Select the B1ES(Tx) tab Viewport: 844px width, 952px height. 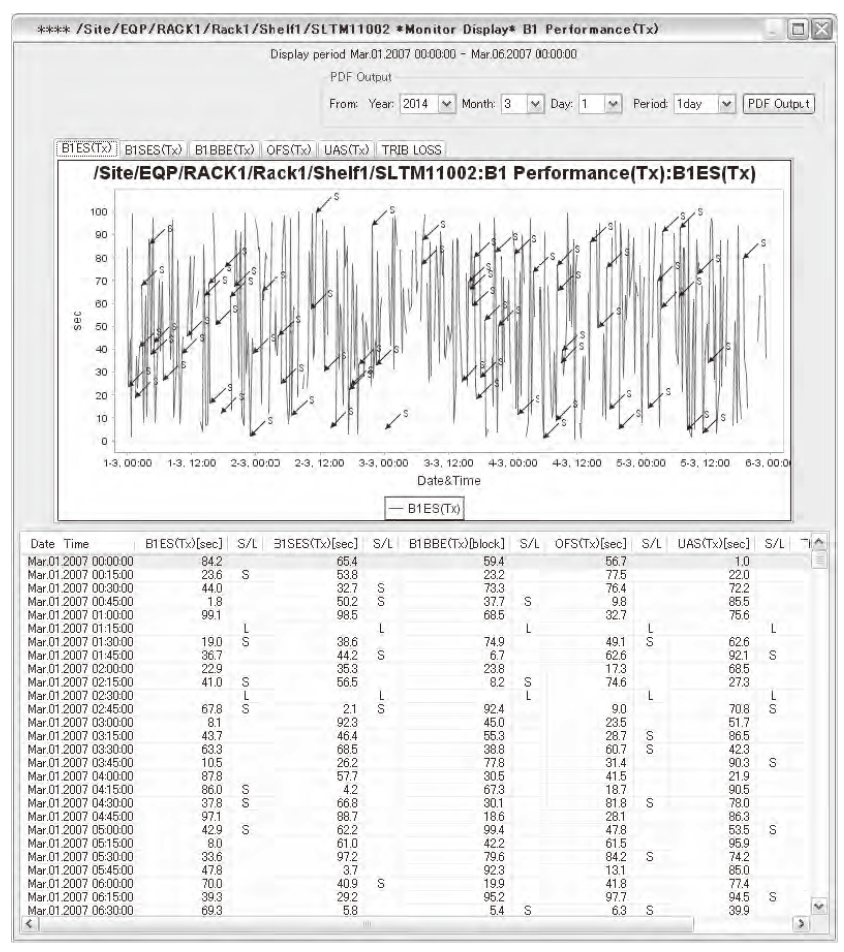coord(87,148)
